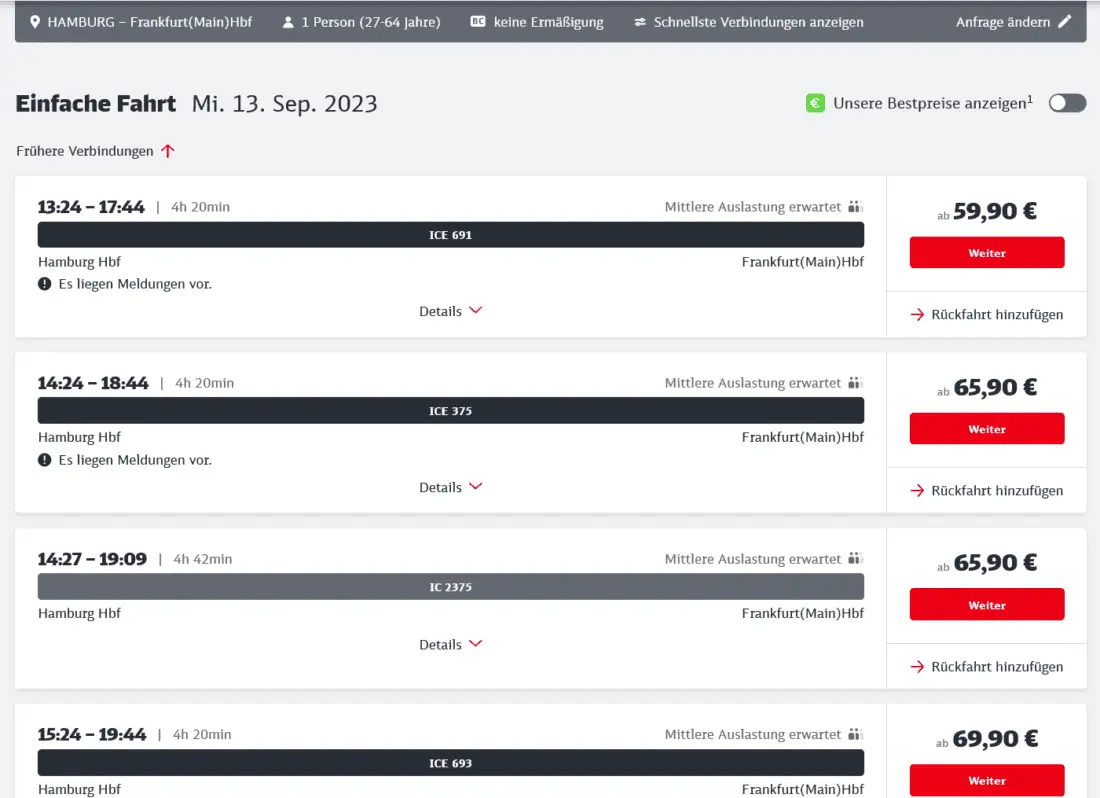Add return trip for the 13:24 connection

click(x=986, y=315)
